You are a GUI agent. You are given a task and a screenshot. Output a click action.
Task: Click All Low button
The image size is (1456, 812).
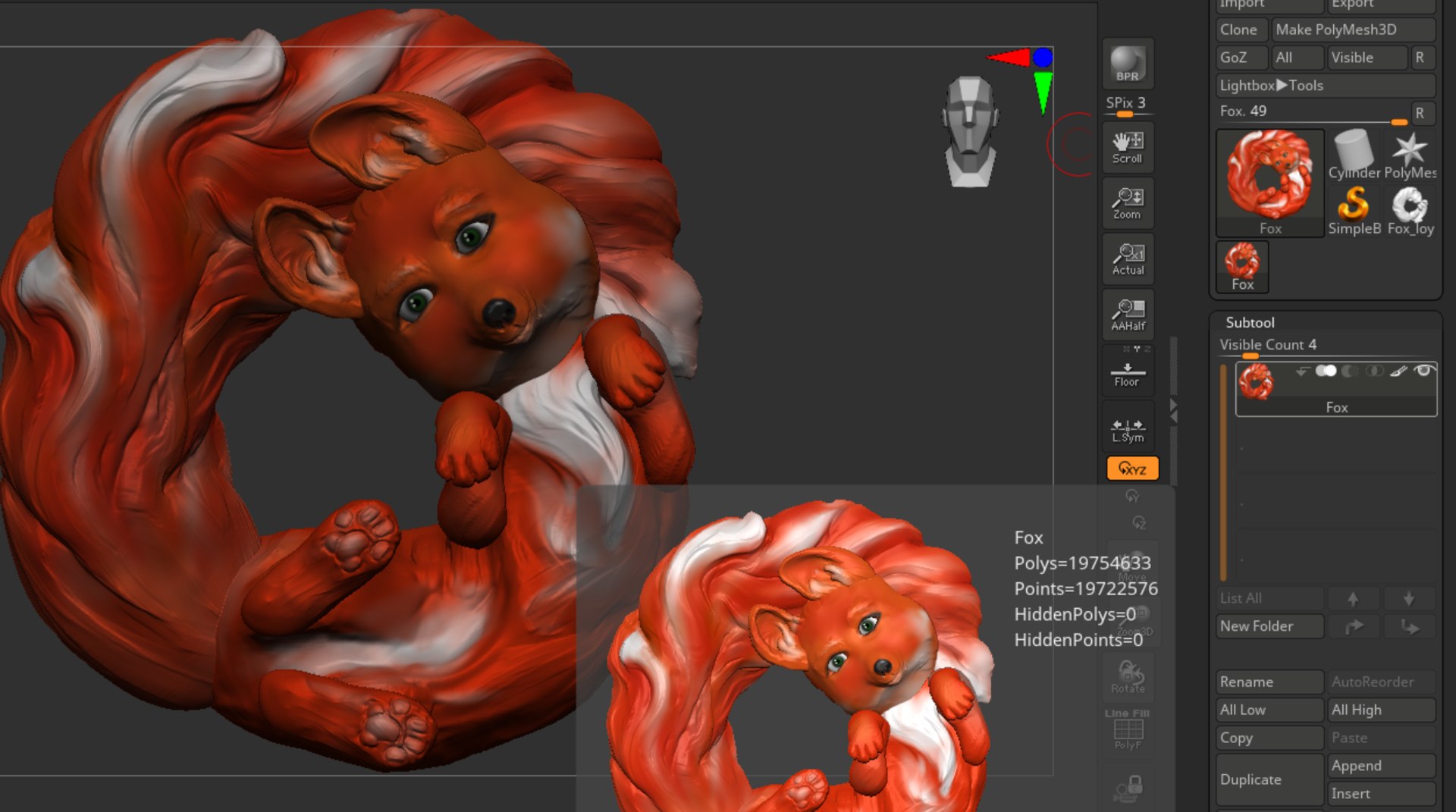[1269, 710]
